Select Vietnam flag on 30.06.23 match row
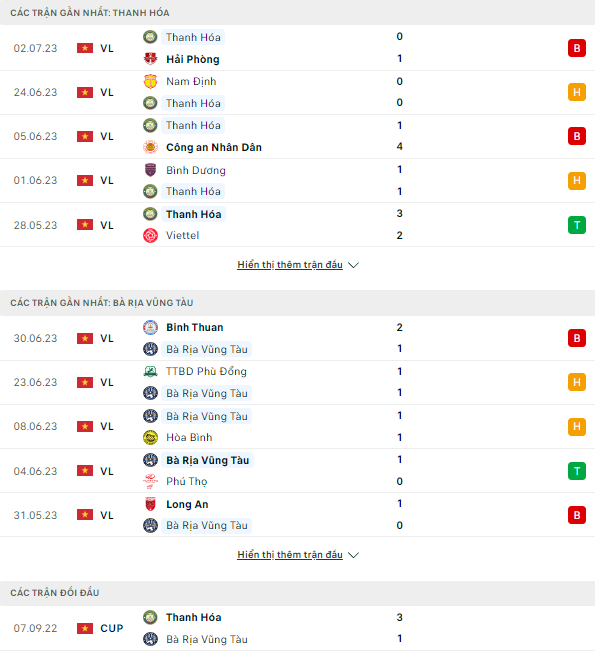595x651 pixels. pyautogui.click(x=85, y=338)
